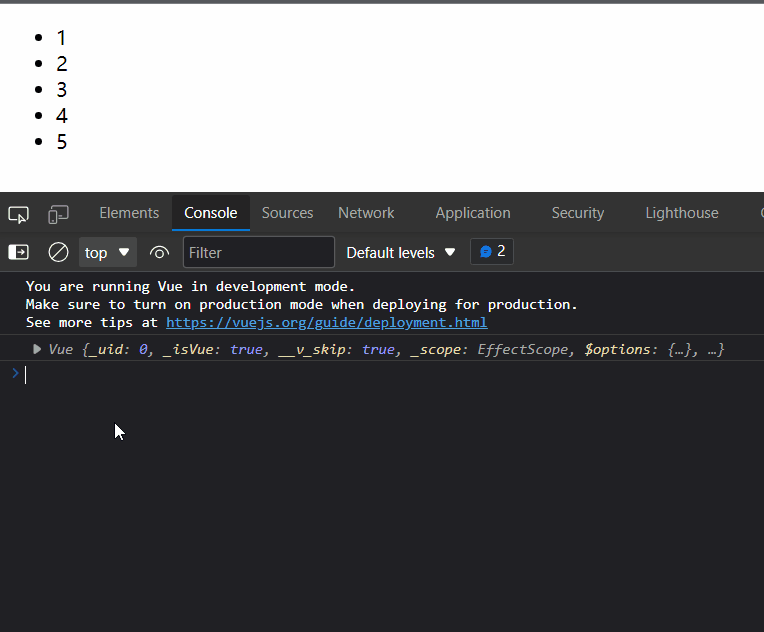Toggle the device toolbar icon
The image size is (764, 632).
click(59, 214)
